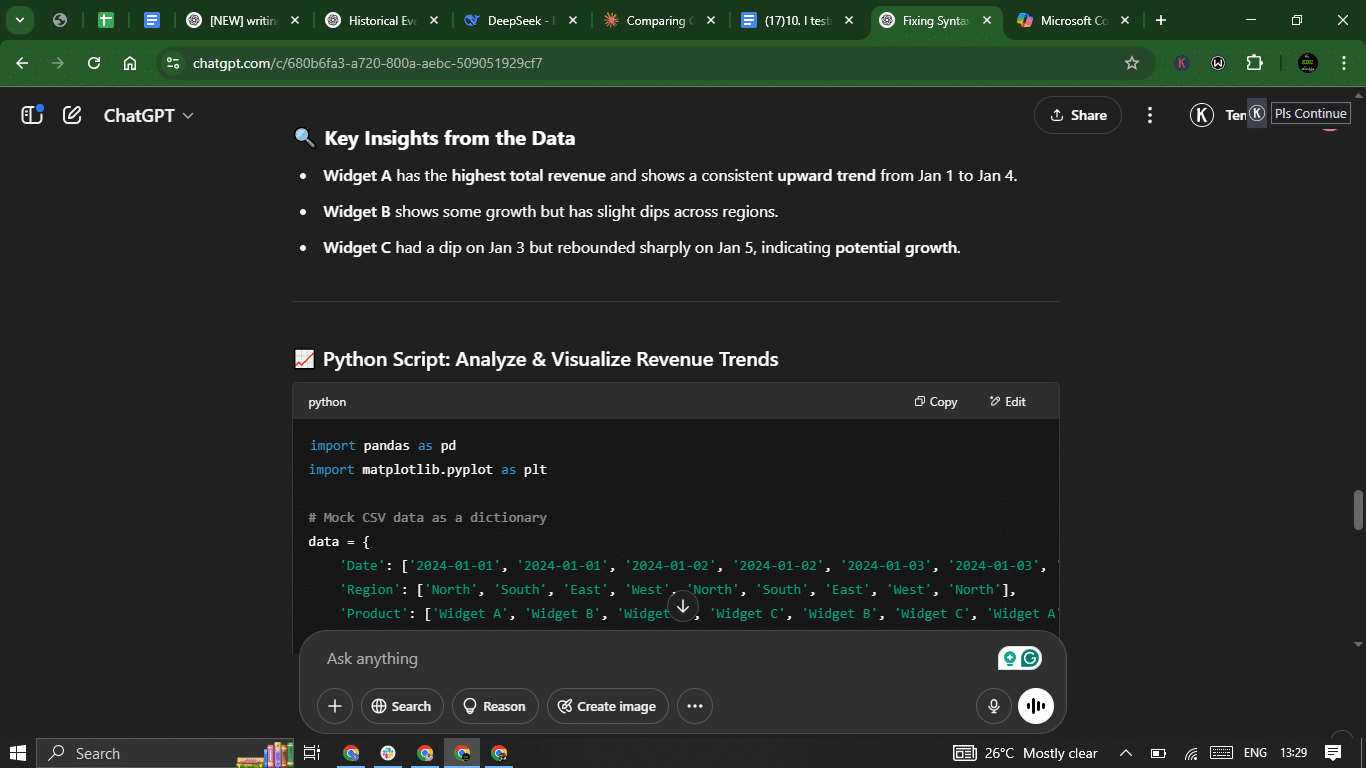Click the Pls Continue tooltip label

pyautogui.click(x=1310, y=113)
